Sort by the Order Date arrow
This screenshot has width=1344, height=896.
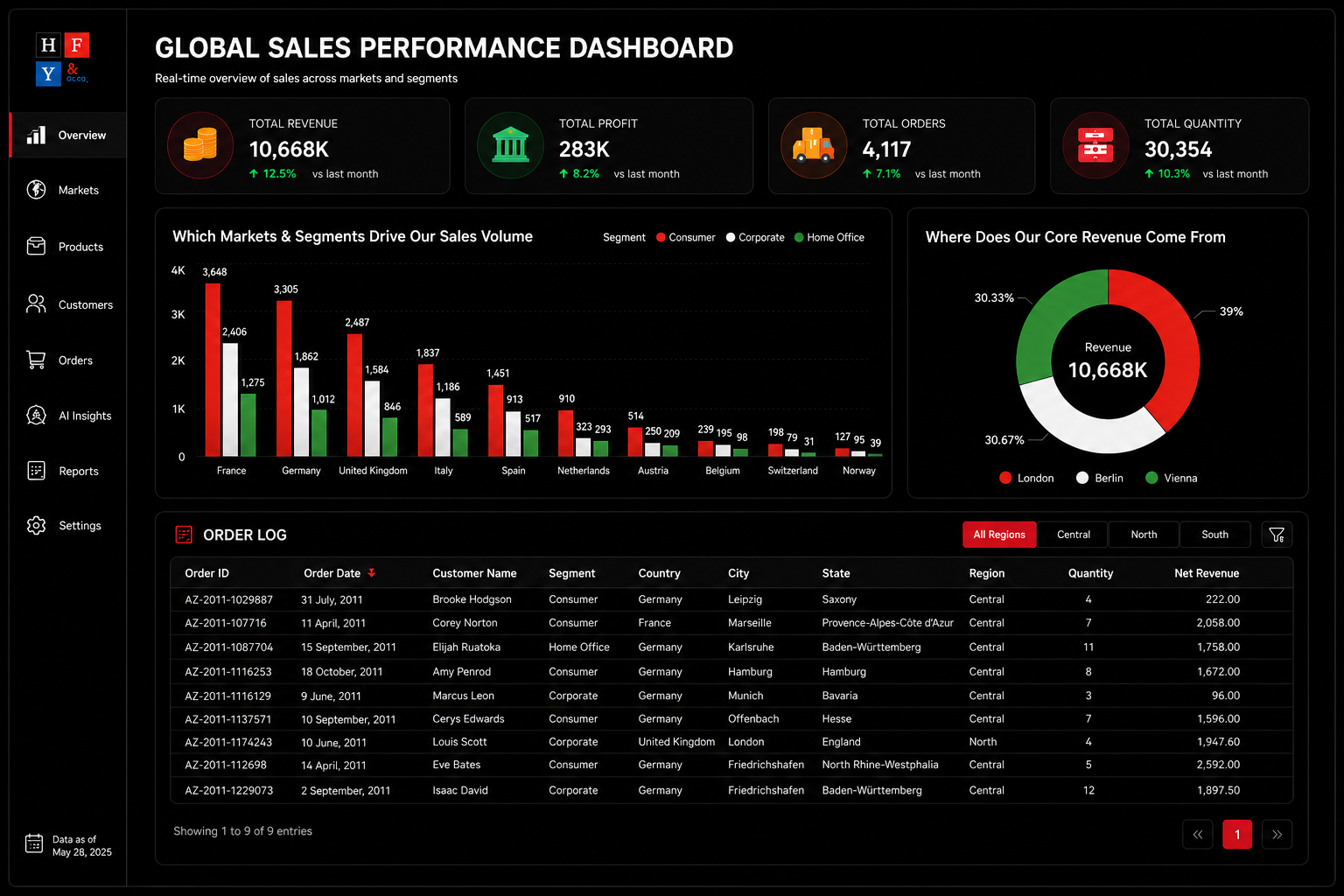pyautogui.click(x=371, y=573)
